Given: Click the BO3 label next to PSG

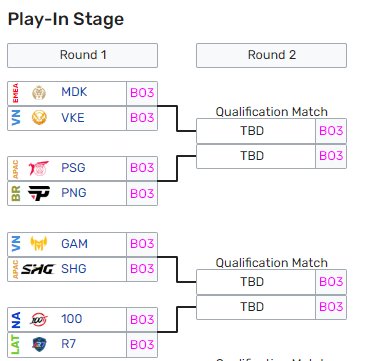Looking at the screenshot, I should 142,168.
